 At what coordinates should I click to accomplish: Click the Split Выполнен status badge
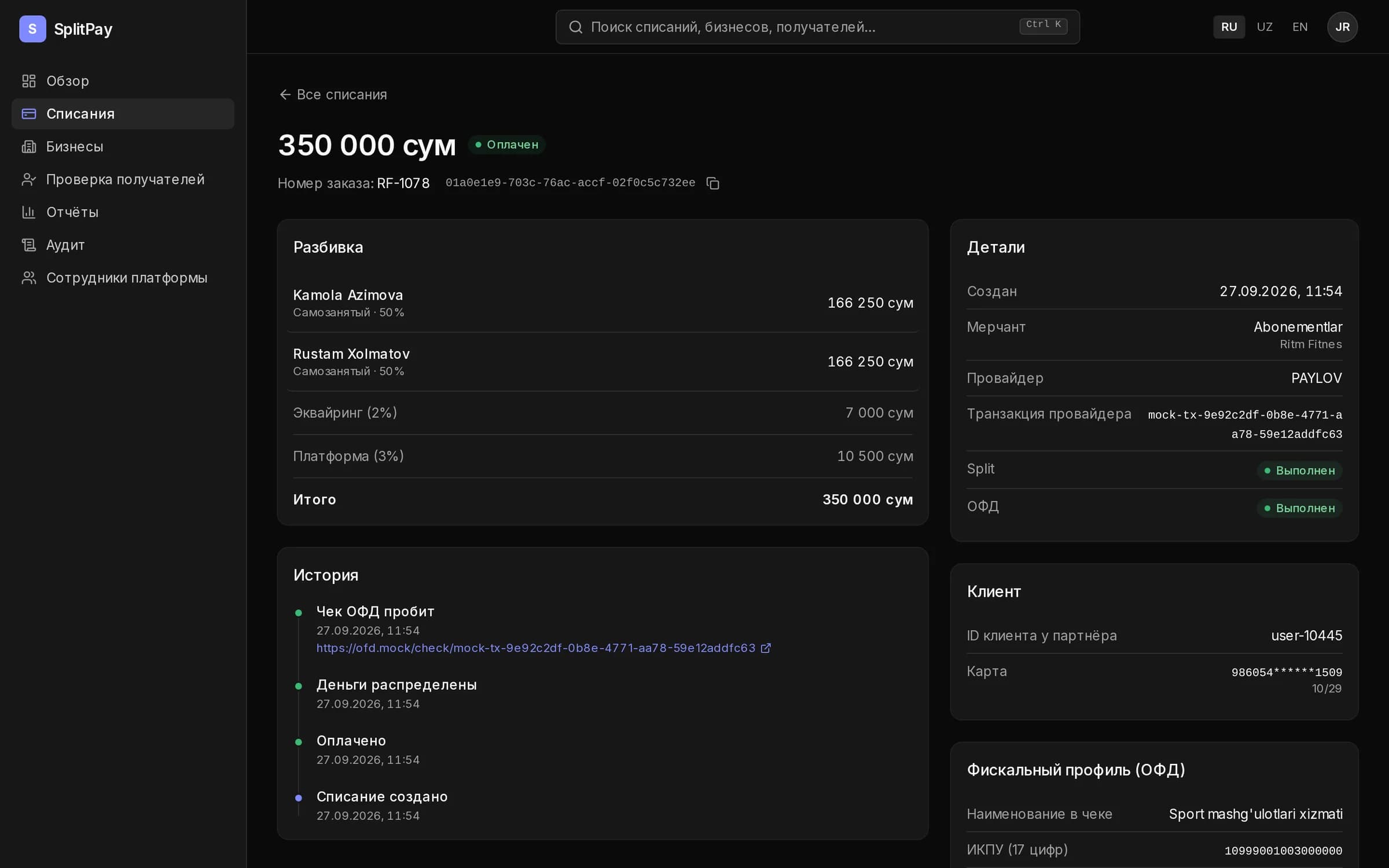[1299, 470]
